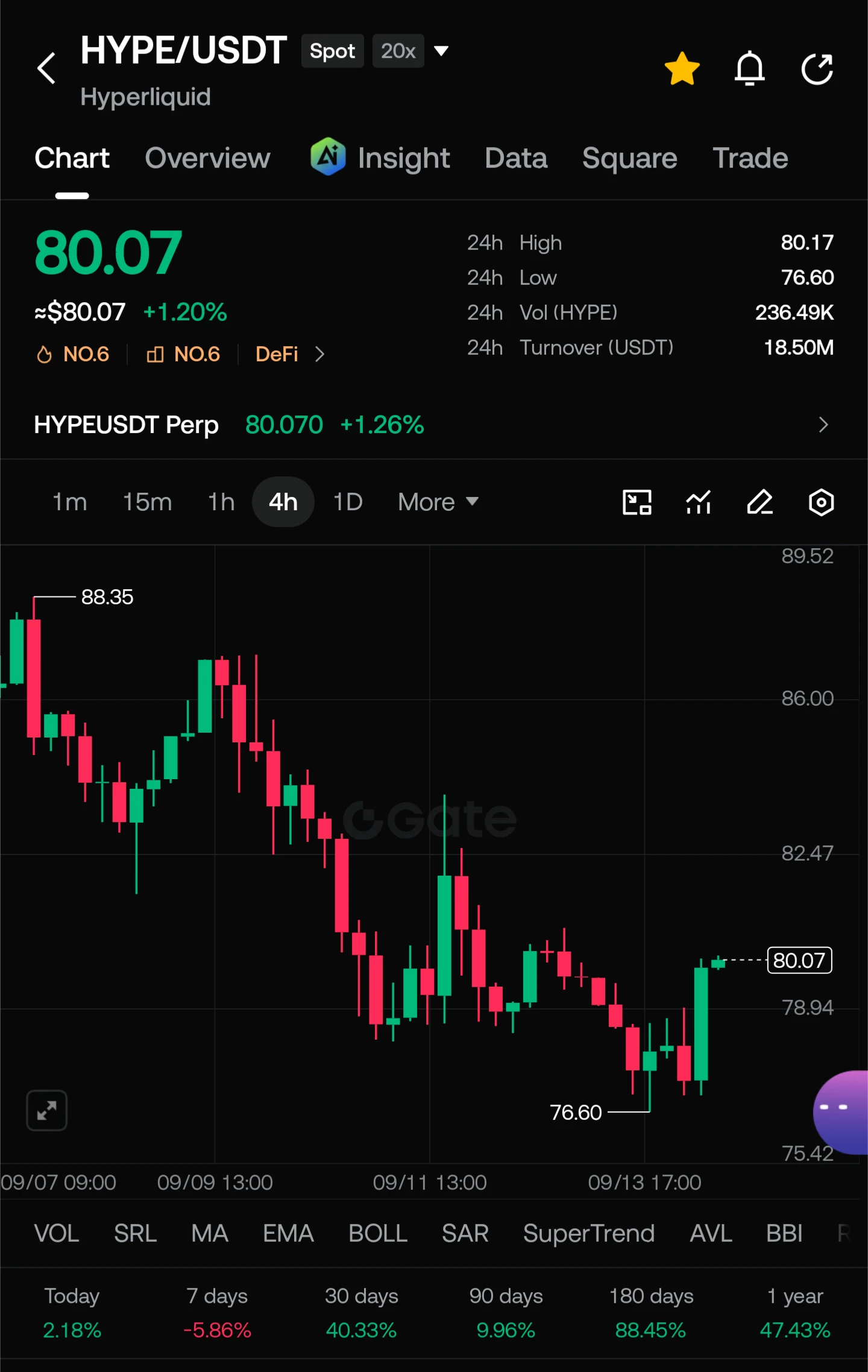Image resolution: width=868 pixels, height=1372 pixels.
Task: Tap the NO.6 market cap rank label
Action: pos(197,354)
